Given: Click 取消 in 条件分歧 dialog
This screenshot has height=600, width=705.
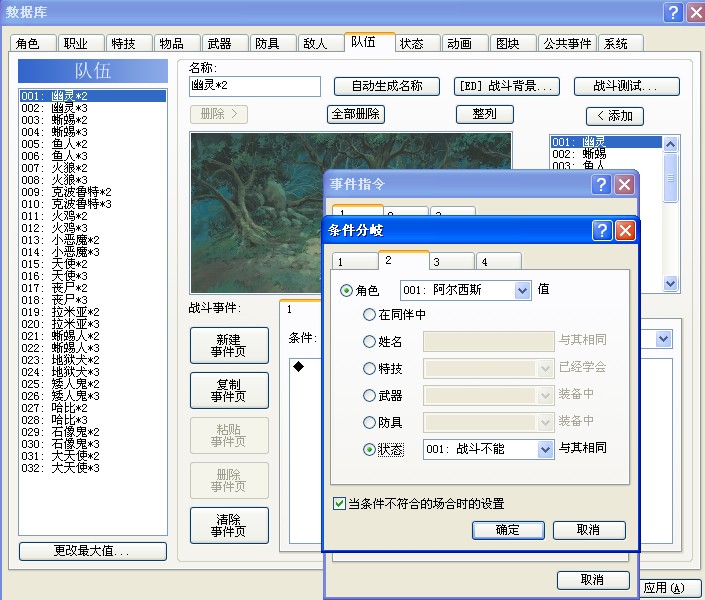Looking at the screenshot, I should coord(589,530).
